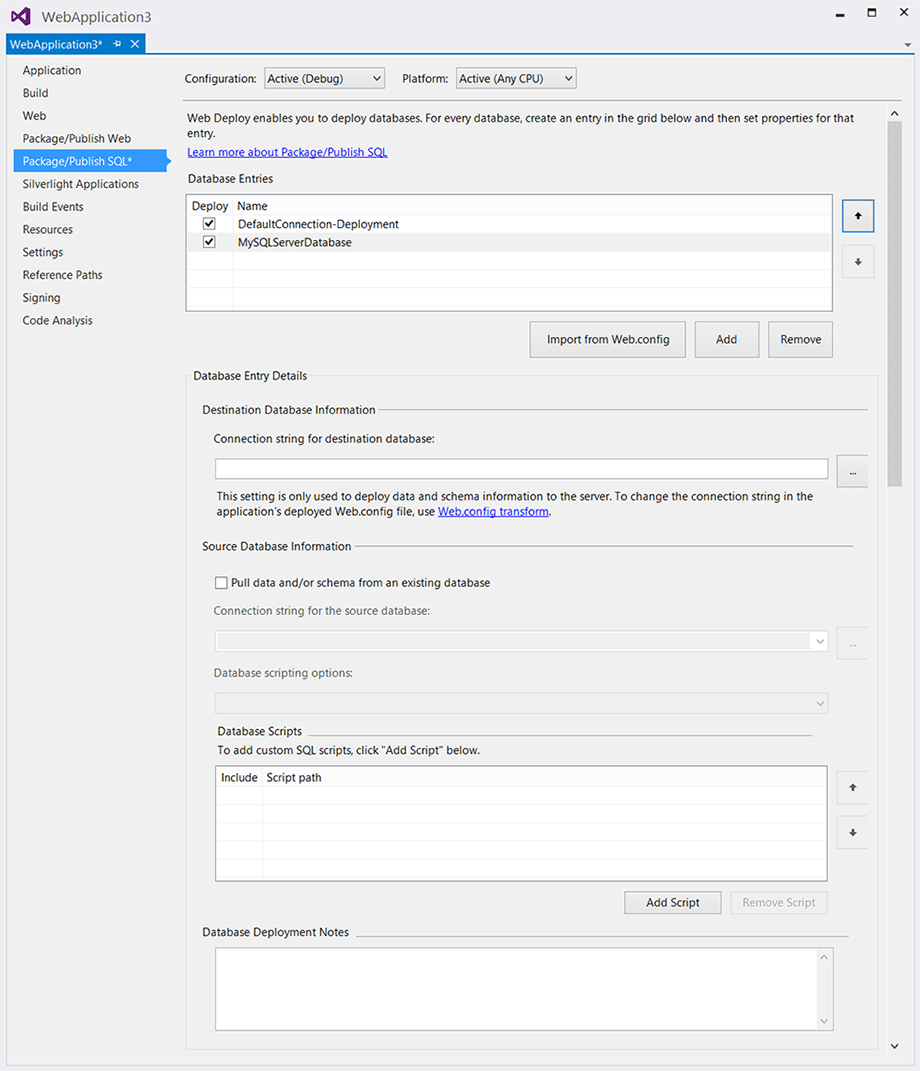Click the Add Script button
Viewport: 920px width, 1071px height.
tap(673, 902)
